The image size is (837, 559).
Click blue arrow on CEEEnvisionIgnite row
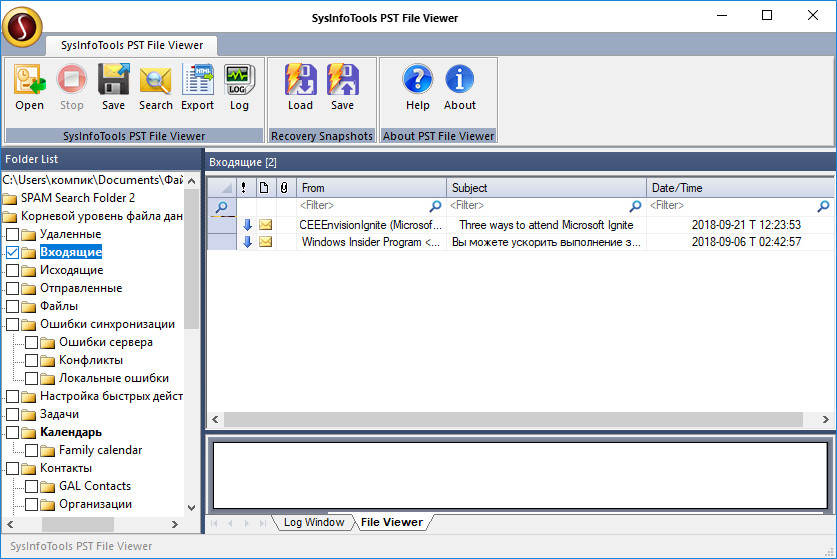click(247, 225)
